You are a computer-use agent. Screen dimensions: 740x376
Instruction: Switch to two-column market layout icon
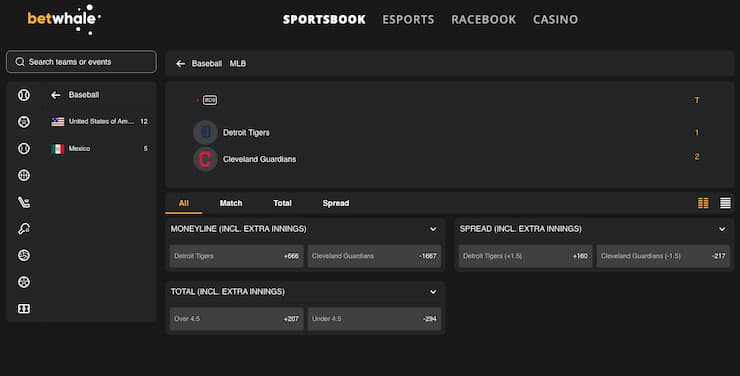[703, 203]
